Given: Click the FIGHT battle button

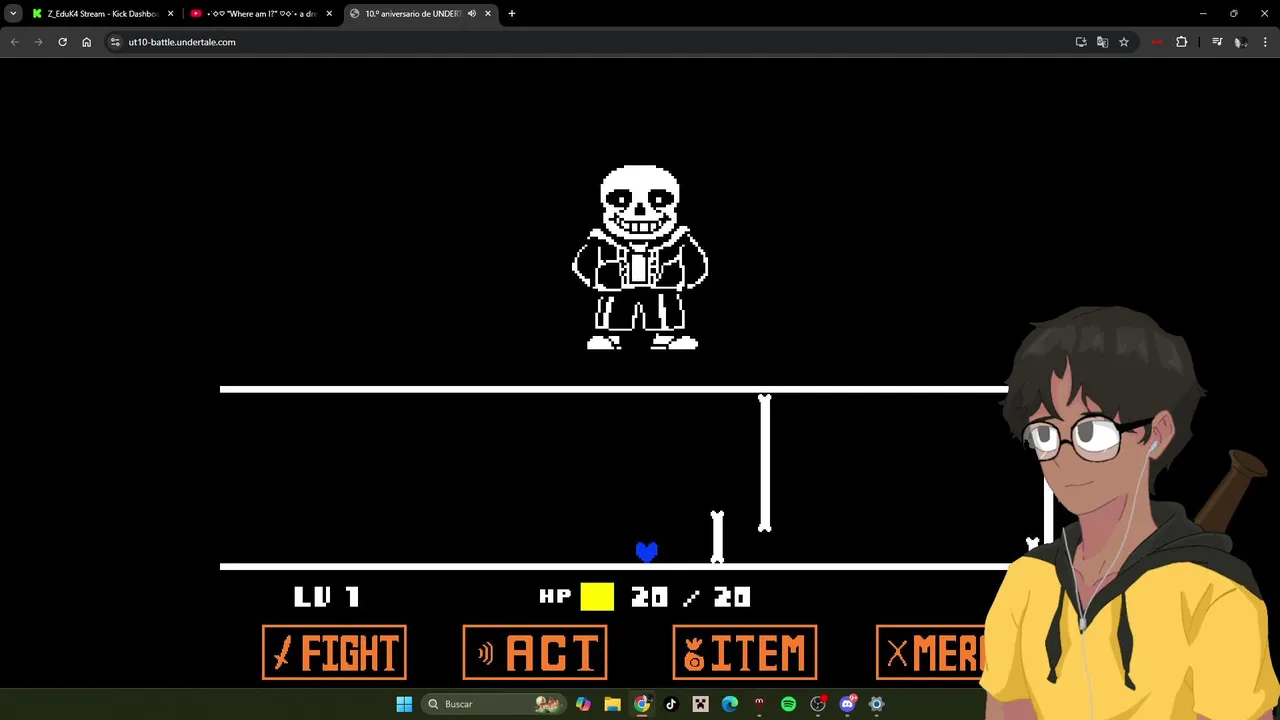Looking at the screenshot, I should (334, 653).
